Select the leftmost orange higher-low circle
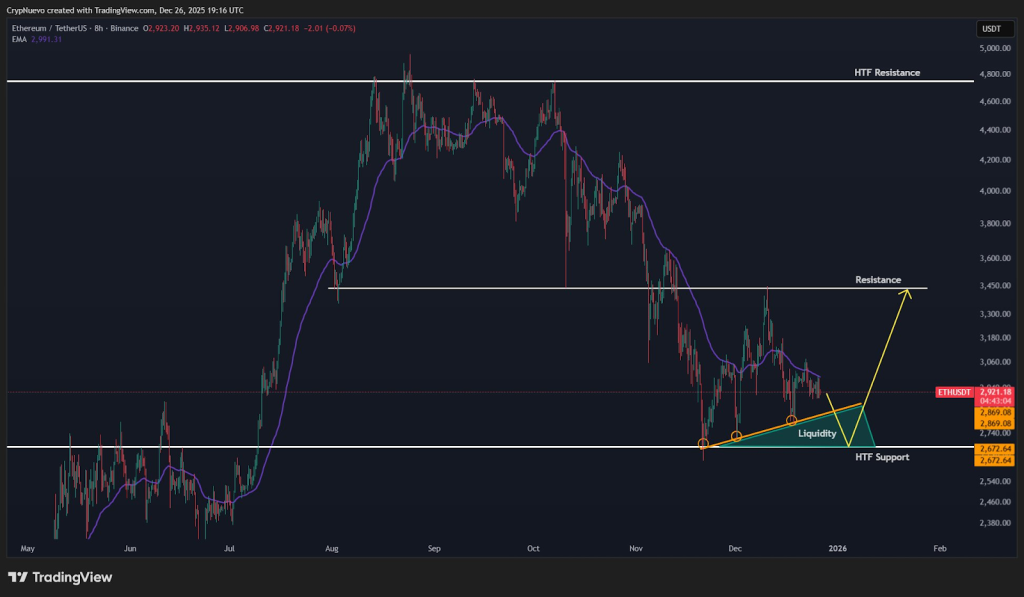The width and height of the screenshot is (1024, 597). pos(704,441)
